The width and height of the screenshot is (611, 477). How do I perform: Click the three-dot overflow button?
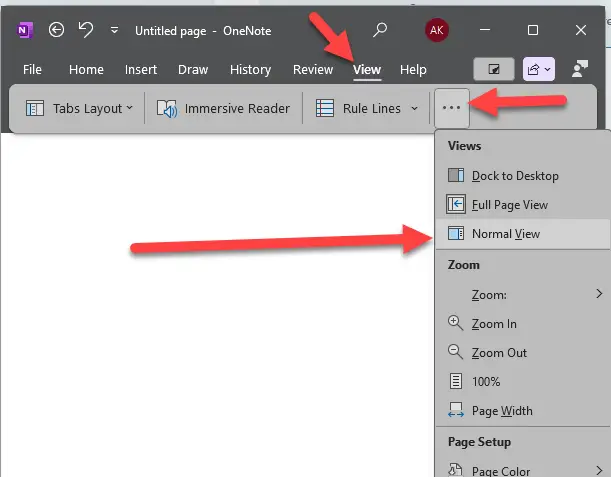[x=451, y=108]
